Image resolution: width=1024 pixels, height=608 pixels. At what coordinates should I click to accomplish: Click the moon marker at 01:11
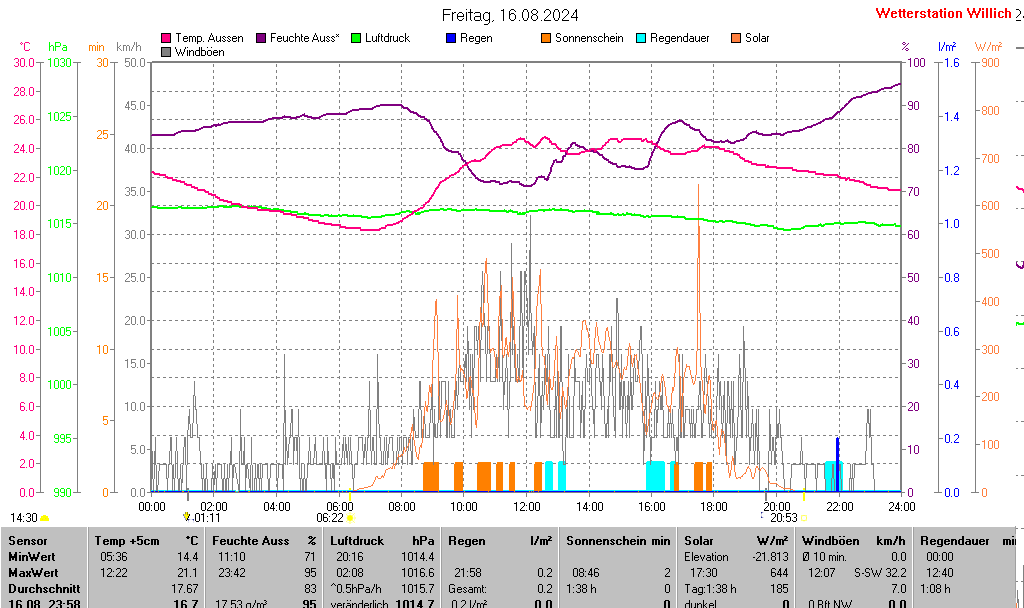(187, 517)
